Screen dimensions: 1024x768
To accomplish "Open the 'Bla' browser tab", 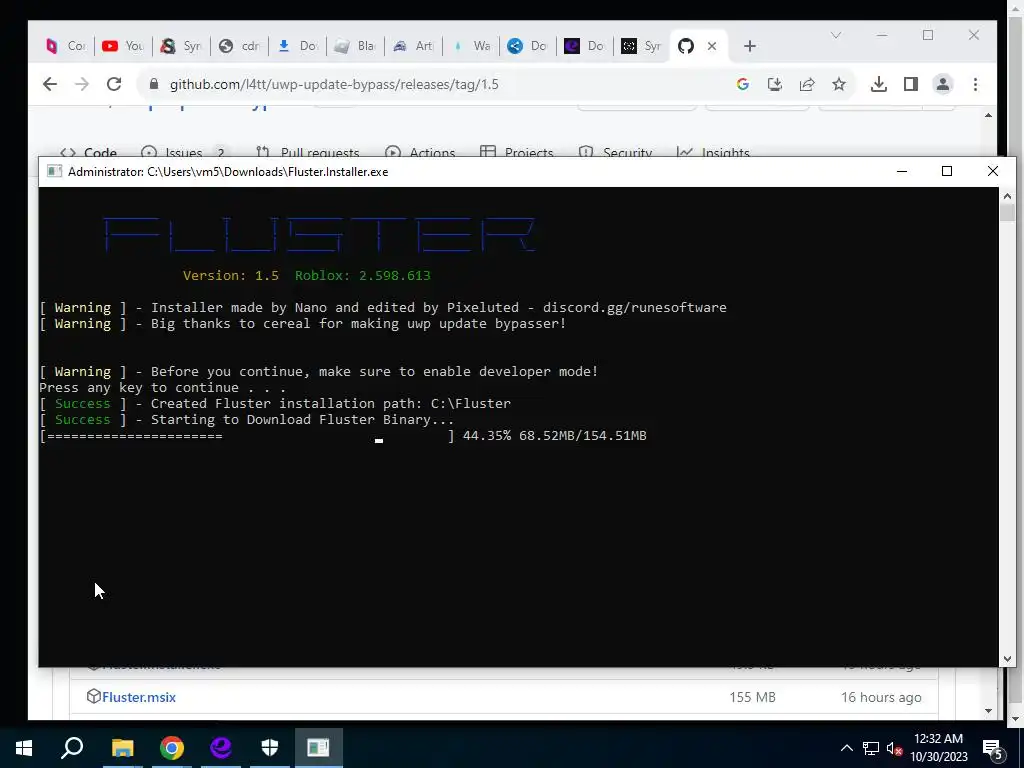I will pos(355,46).
